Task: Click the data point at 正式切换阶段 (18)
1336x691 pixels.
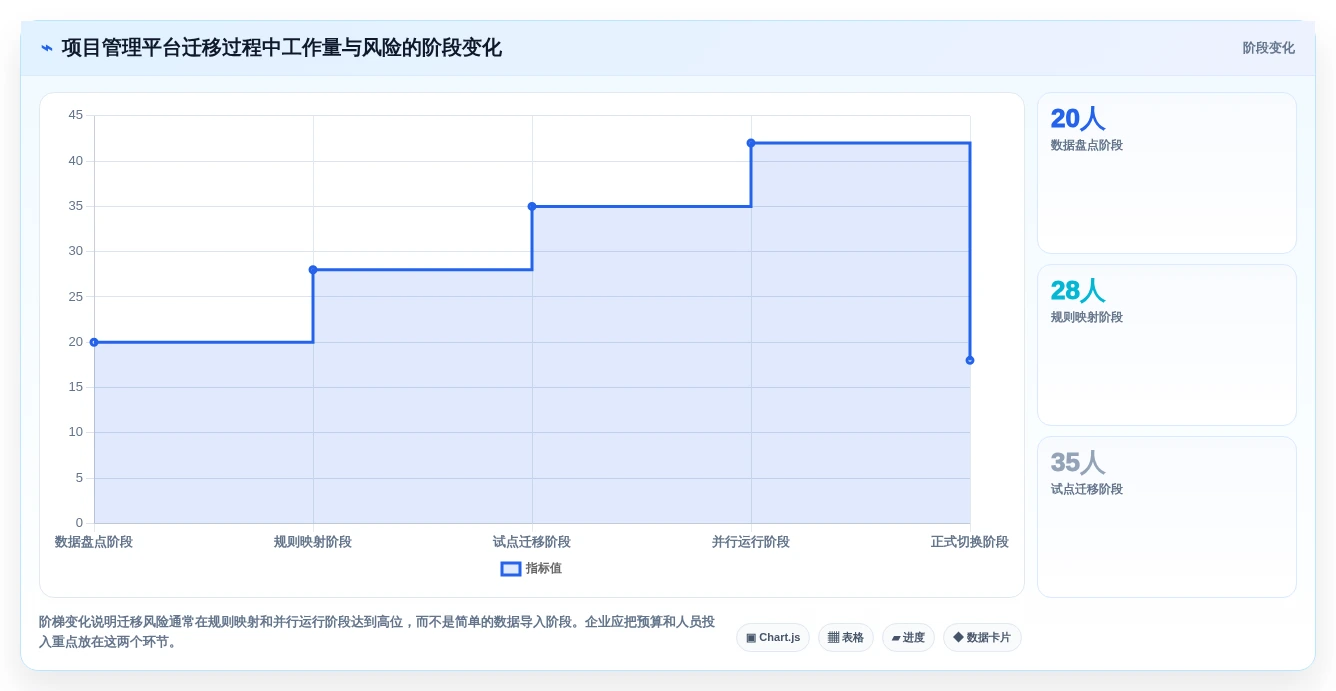Action: point(970,360)
